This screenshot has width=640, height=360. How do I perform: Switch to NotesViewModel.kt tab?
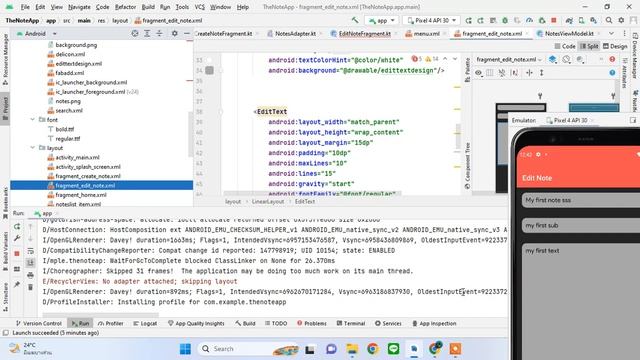point(569,33)
